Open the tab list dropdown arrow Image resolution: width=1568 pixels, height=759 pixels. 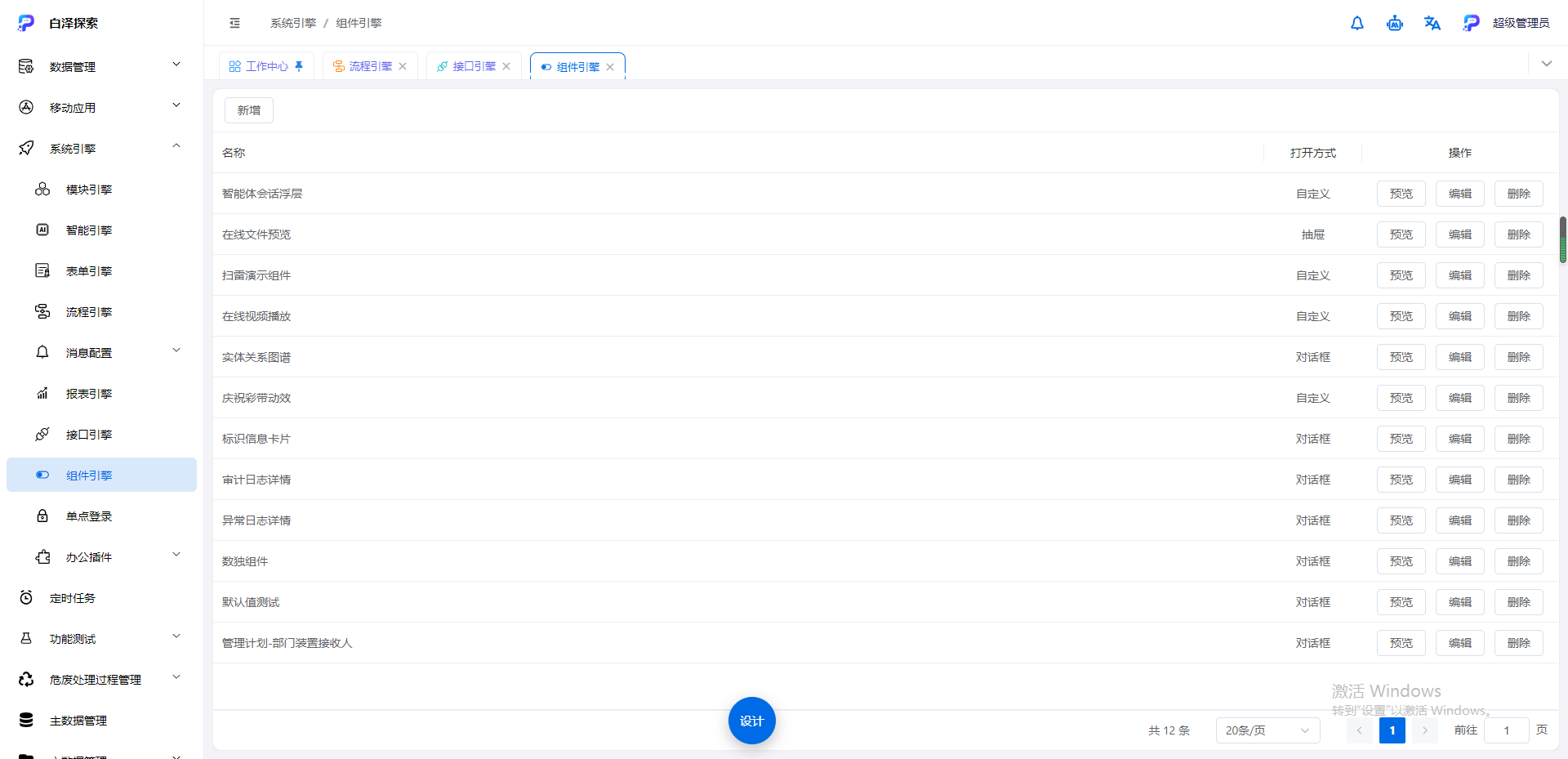pos(1547,64)
